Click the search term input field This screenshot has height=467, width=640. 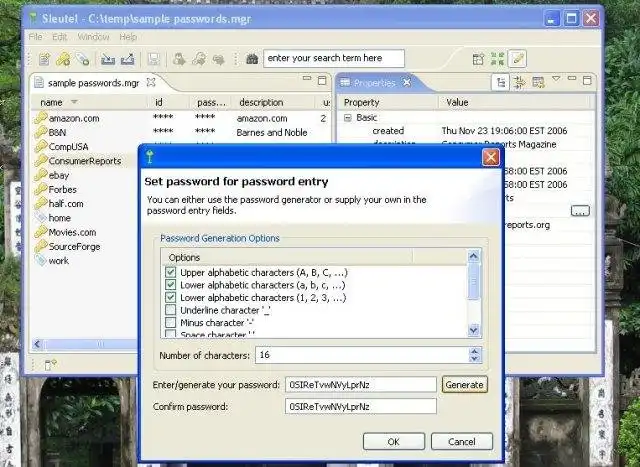pos(334,58)
